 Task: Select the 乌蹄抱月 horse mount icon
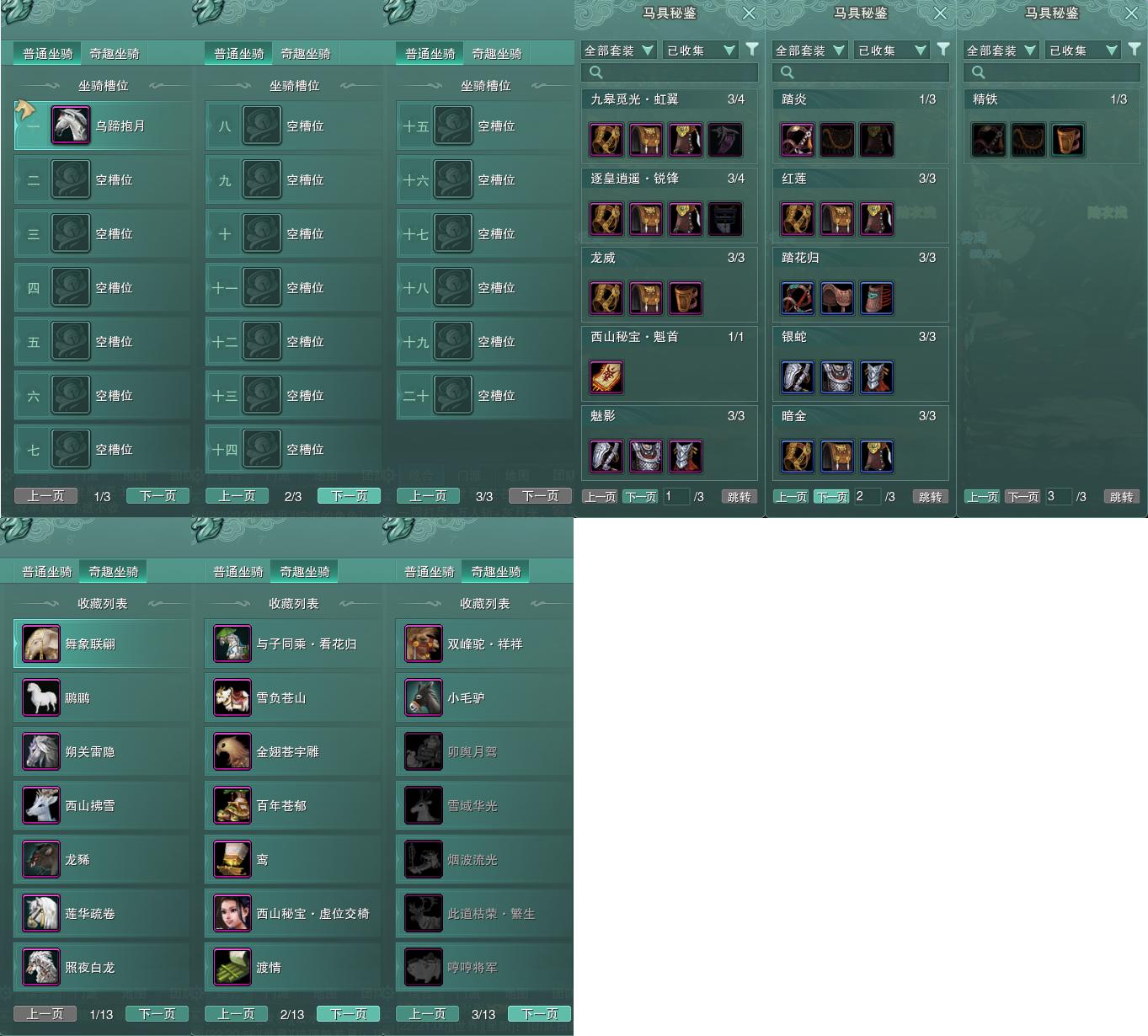click(71, 125)
